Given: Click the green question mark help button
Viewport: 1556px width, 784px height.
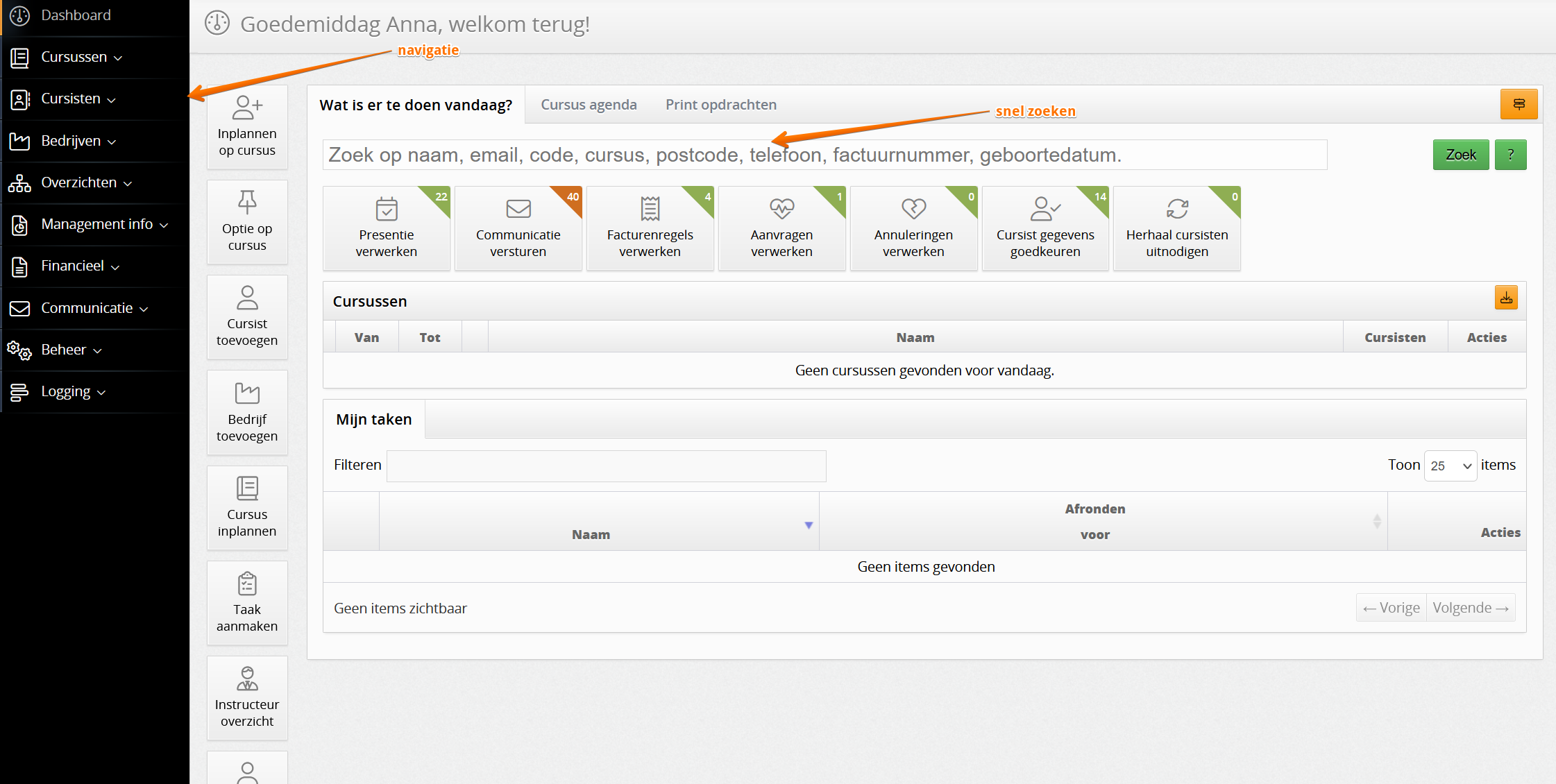Looking at the screenshot, I should coord(1511,155).
